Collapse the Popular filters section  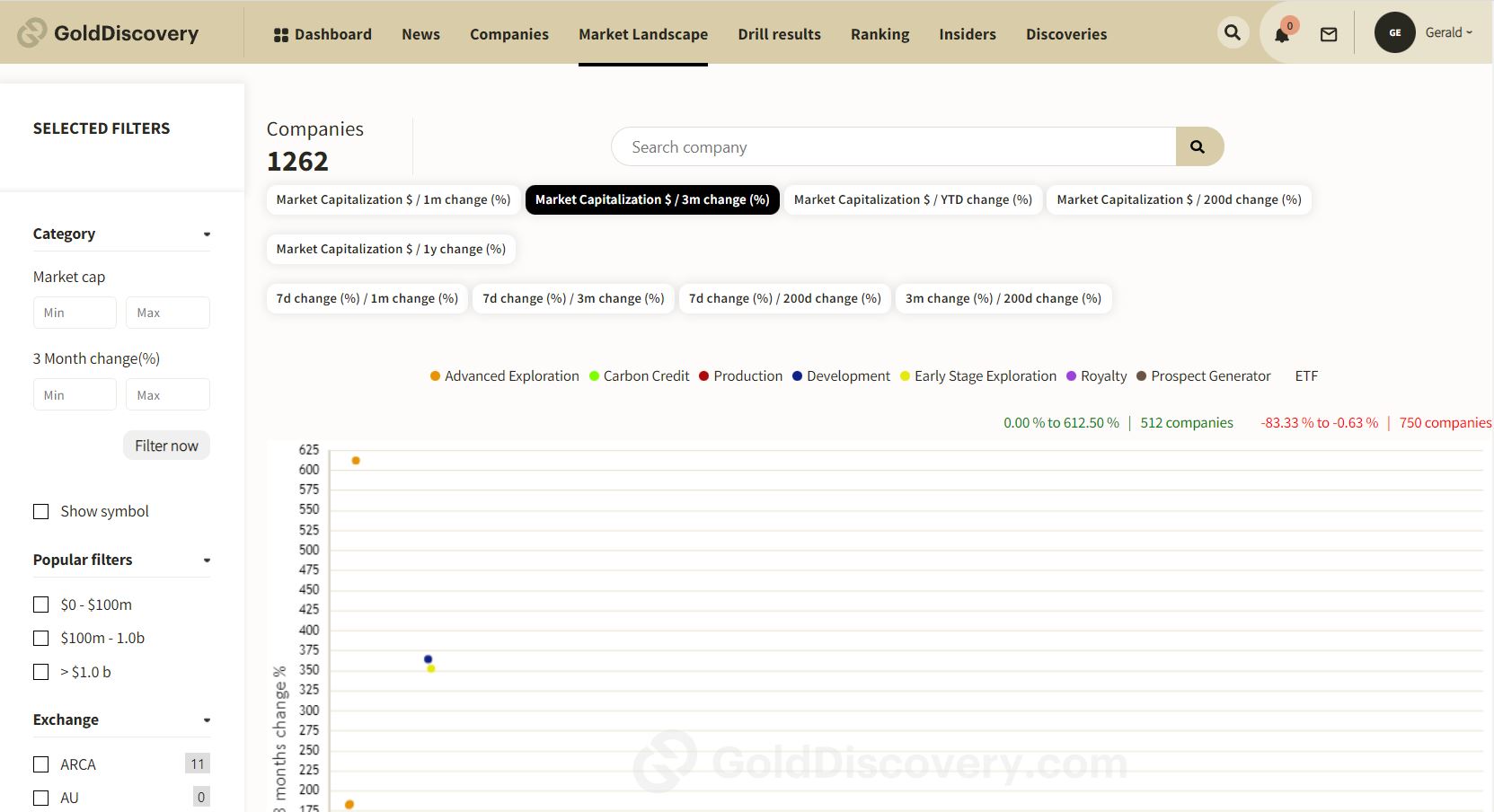click(x=207, y=560)
